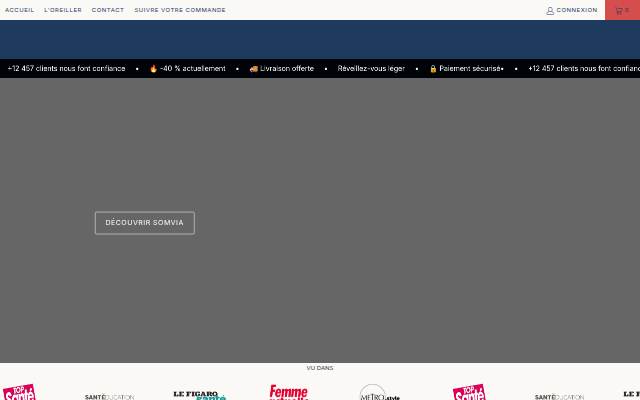Click the 'Paiement sécurisé' text
Viewport: 640px width, 400px height.
coord(470,69)
